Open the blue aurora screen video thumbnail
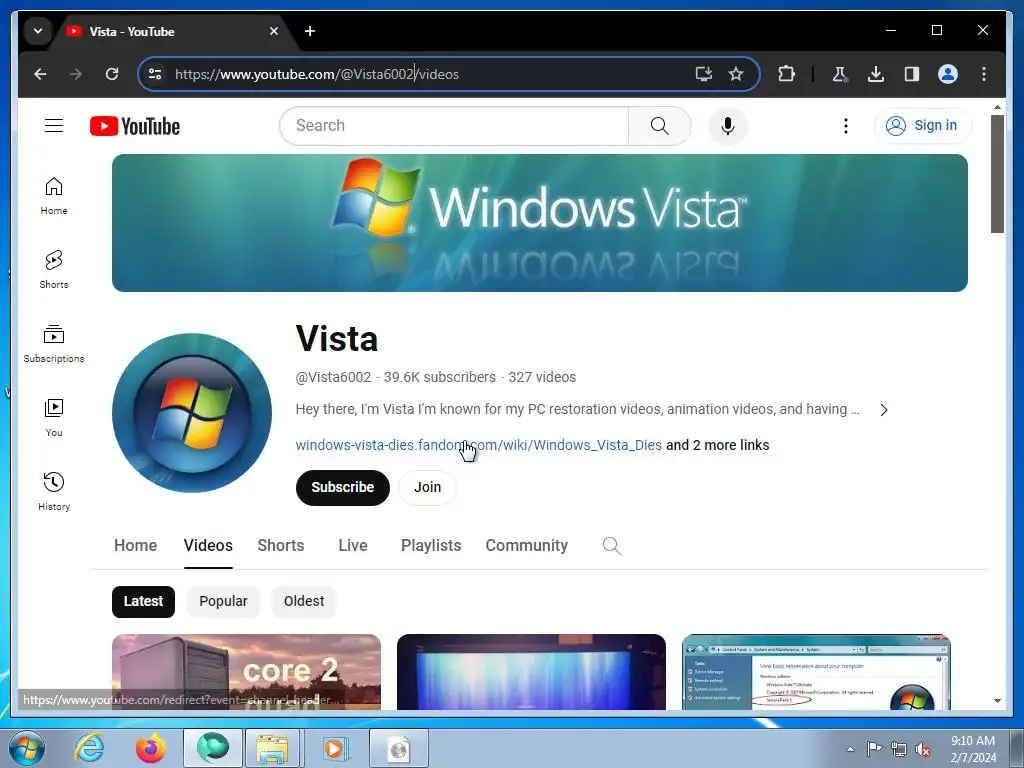 [x=531, y=672]
